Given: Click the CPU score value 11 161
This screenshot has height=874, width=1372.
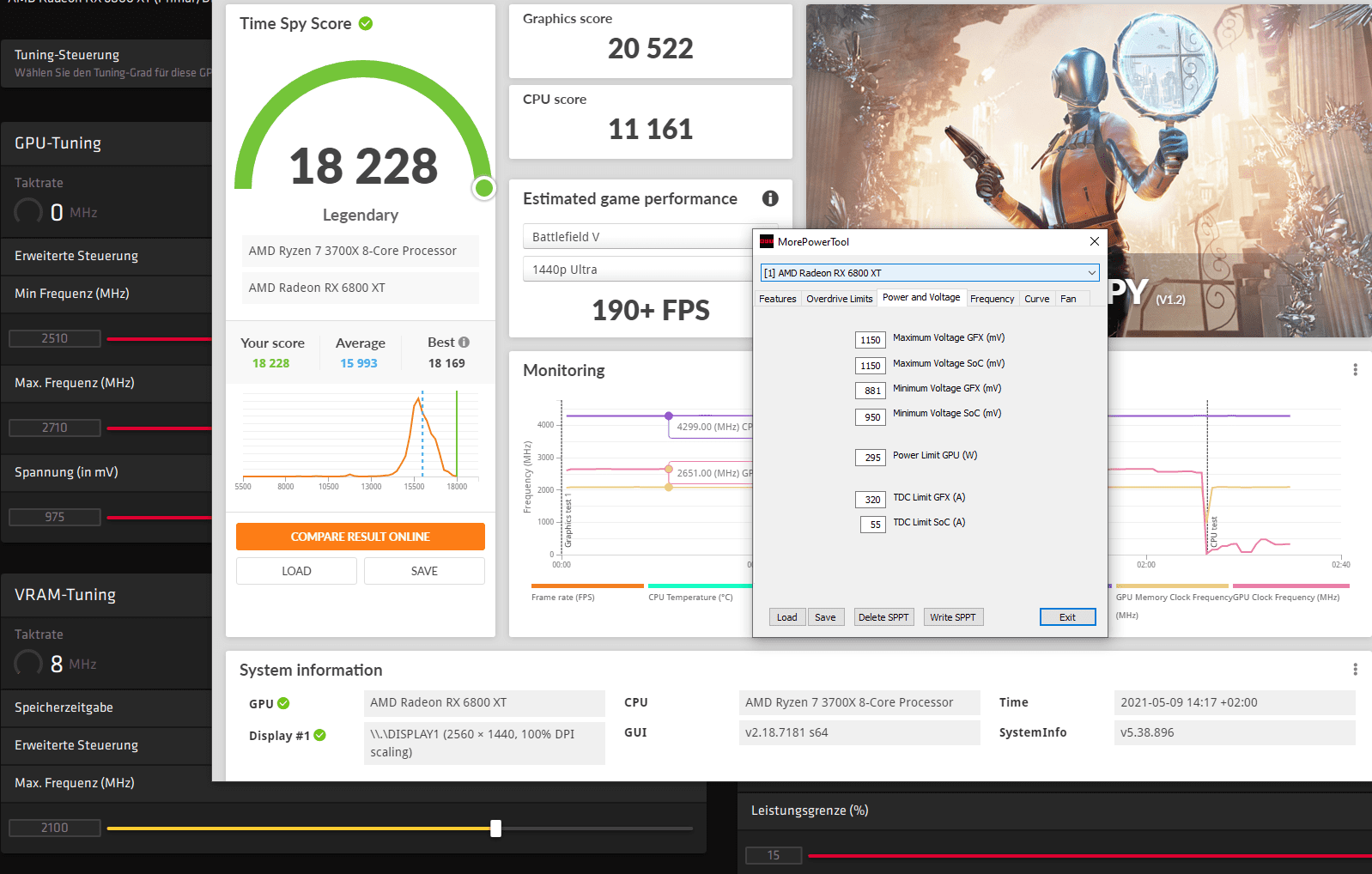Looking at the screenshot, I should click(651, 130).
